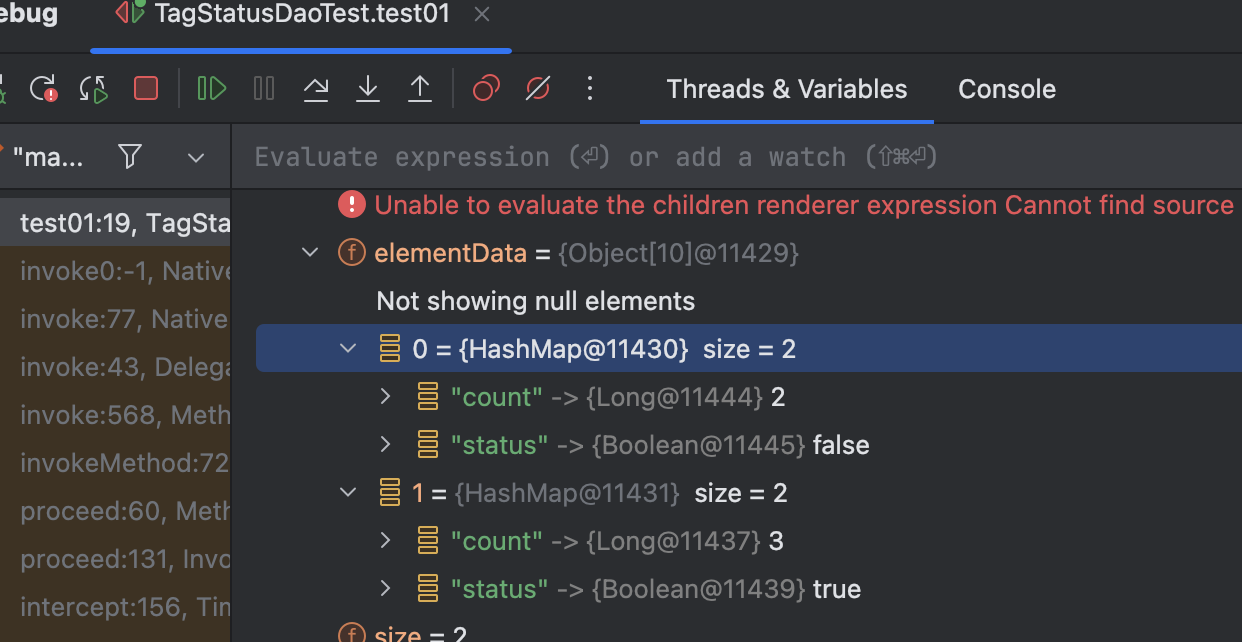Close the TagStatusDaoTest.test01 tab
Screen dimensions: 1242x642
point(481,14)
